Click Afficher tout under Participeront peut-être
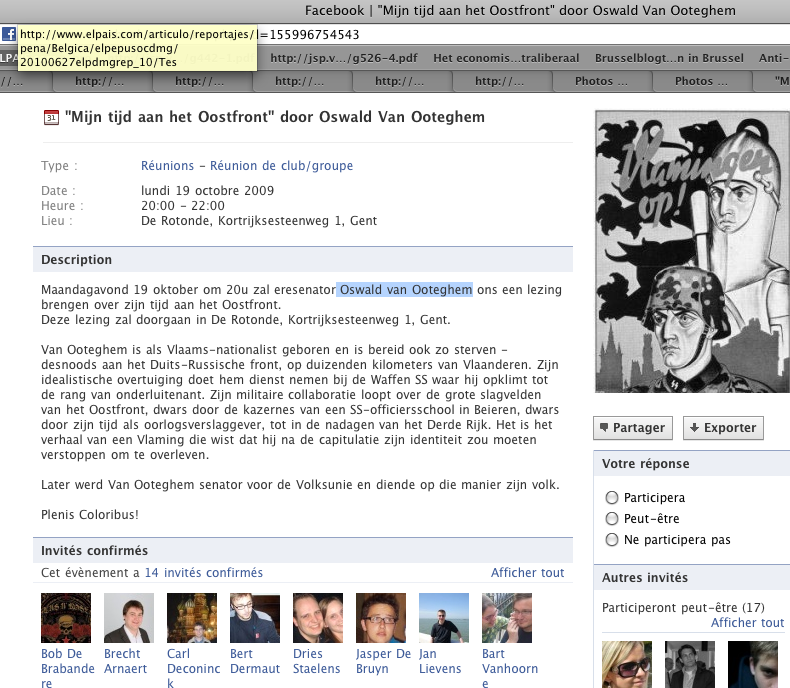 tap(747, 623)
